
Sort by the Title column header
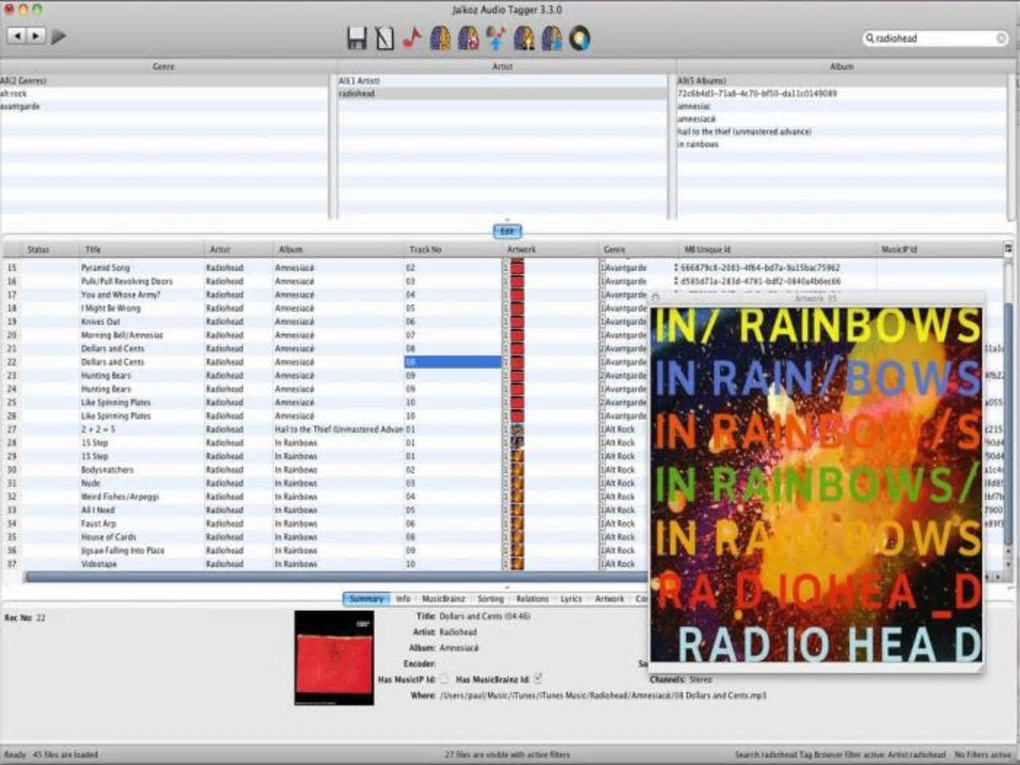141,249
